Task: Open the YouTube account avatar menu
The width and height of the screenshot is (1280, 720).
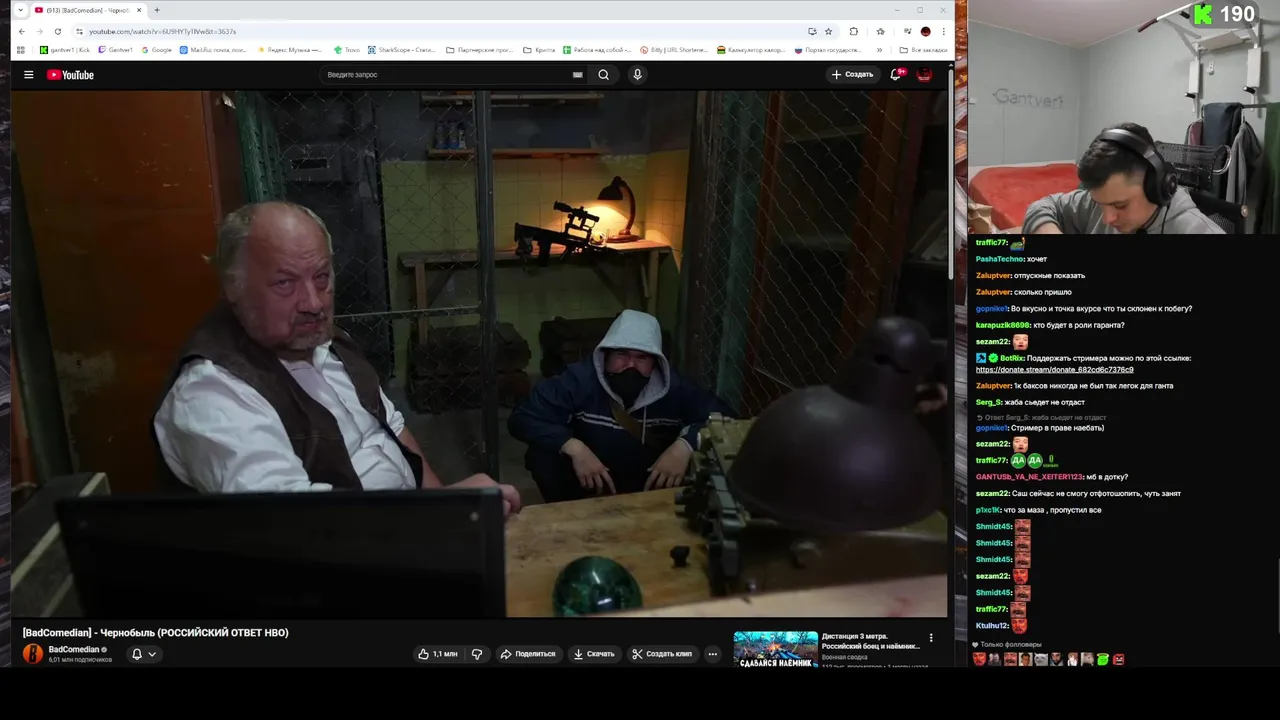Action: pos(924,75)
